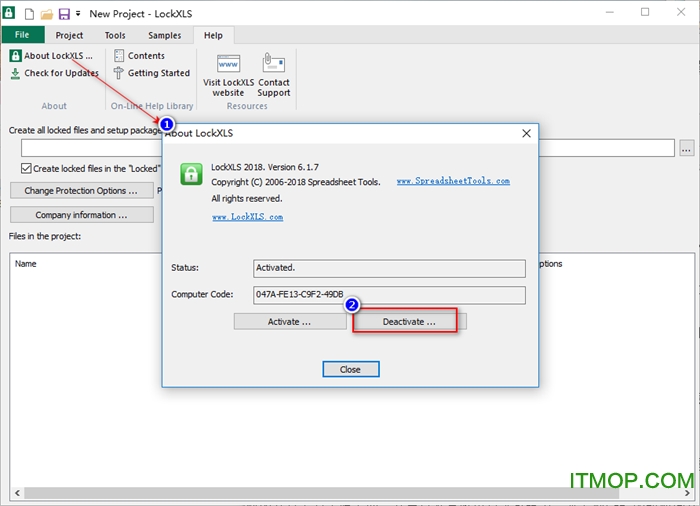This screenshot has width=700, height=506.
Task: Open About LockXLS from the ribbon
Action: click(51, 56)
